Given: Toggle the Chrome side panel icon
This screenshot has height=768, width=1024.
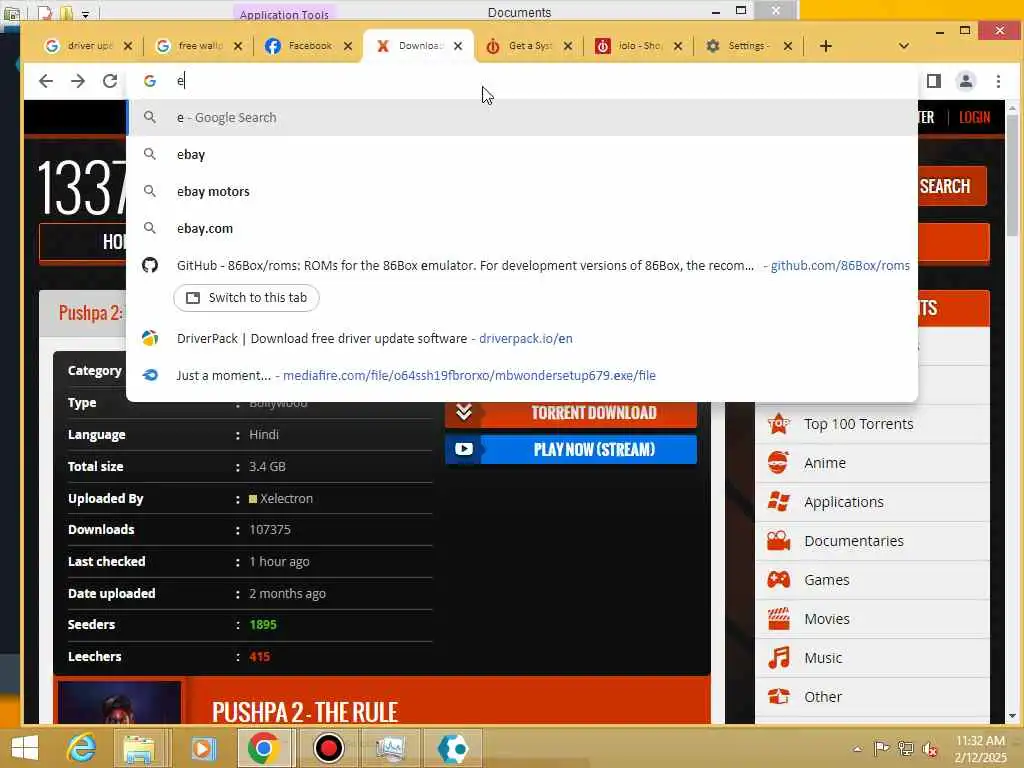Looking at the screenshot, I should [x=934, y=81].
